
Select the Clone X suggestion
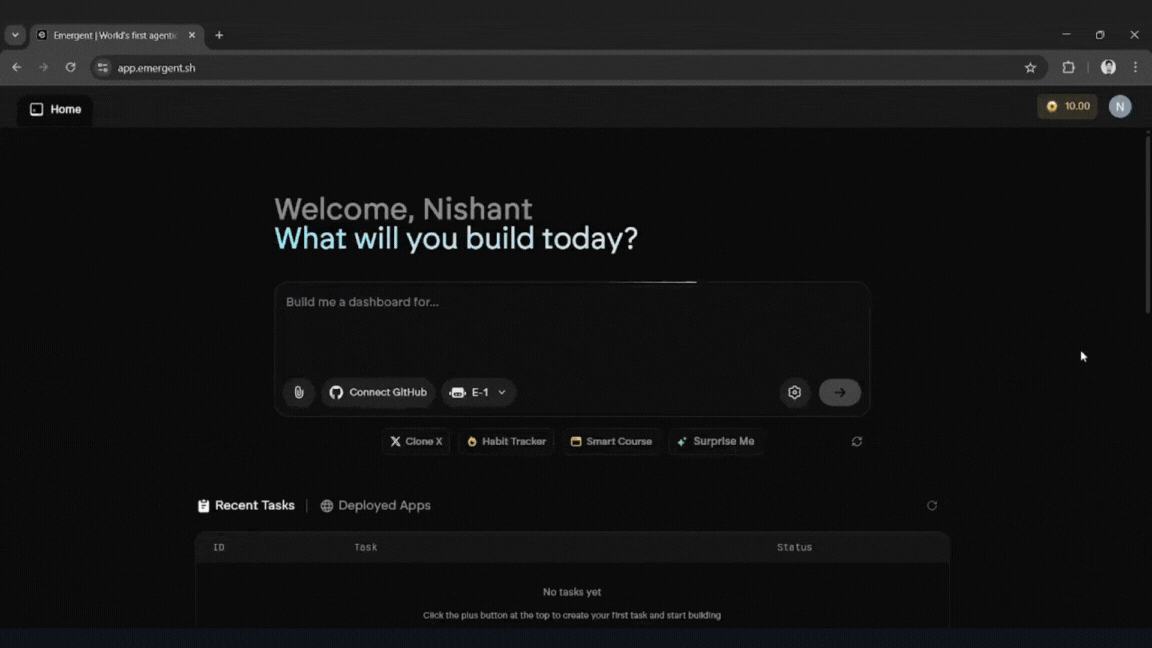coord(416,441)
